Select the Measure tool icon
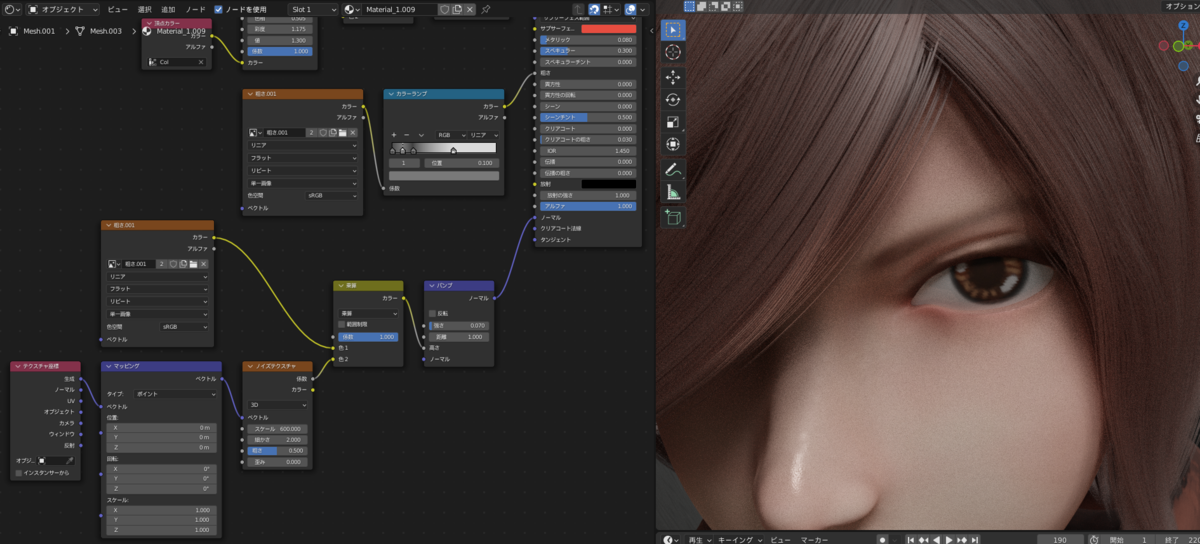The height and width of the screenshot is (544, 1200). [x=672, y=192]
